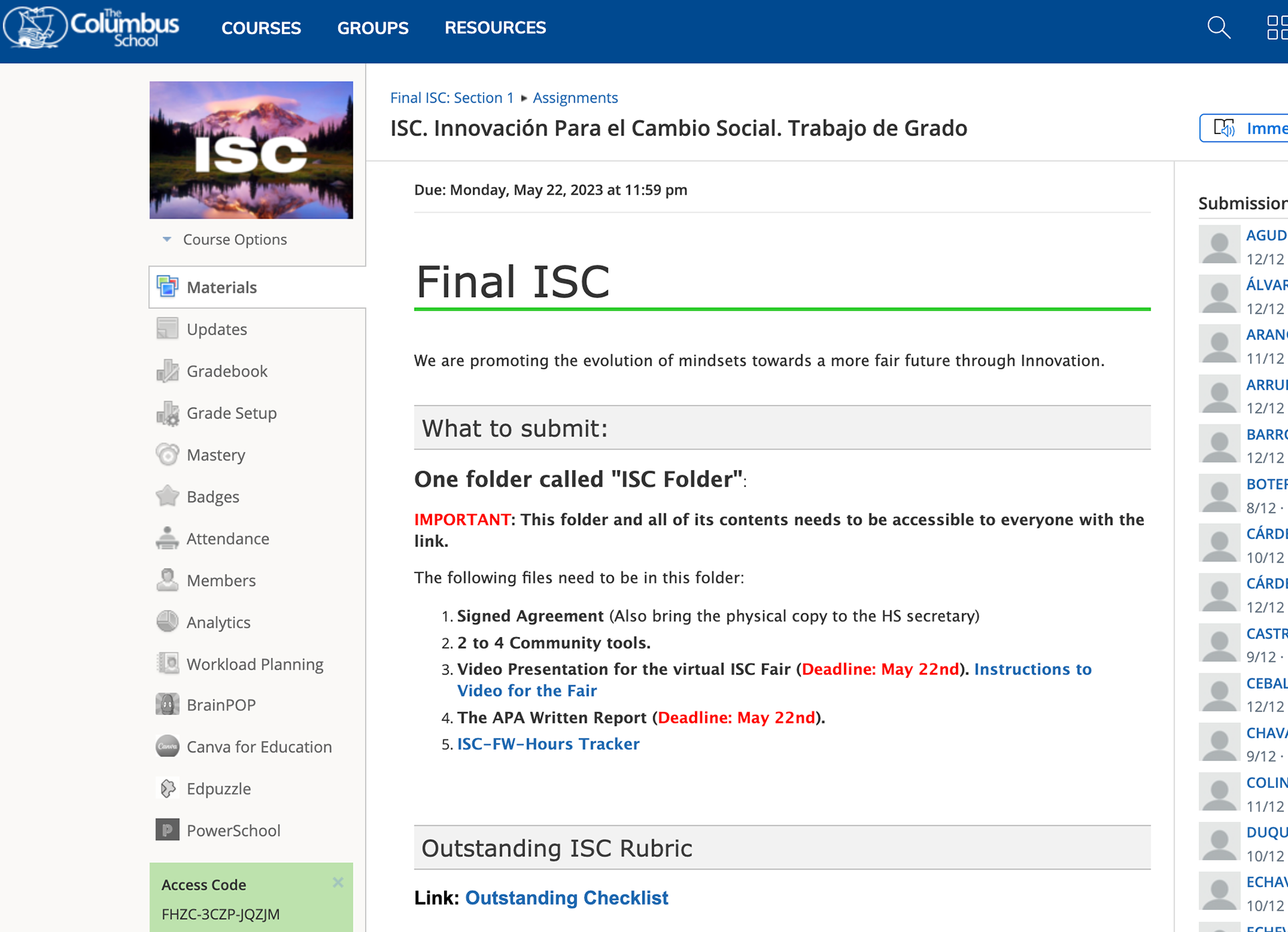Viewport: 1288px width, 932px height.
Task: Click the Workload Planning icon
Action: pos(167,664)
